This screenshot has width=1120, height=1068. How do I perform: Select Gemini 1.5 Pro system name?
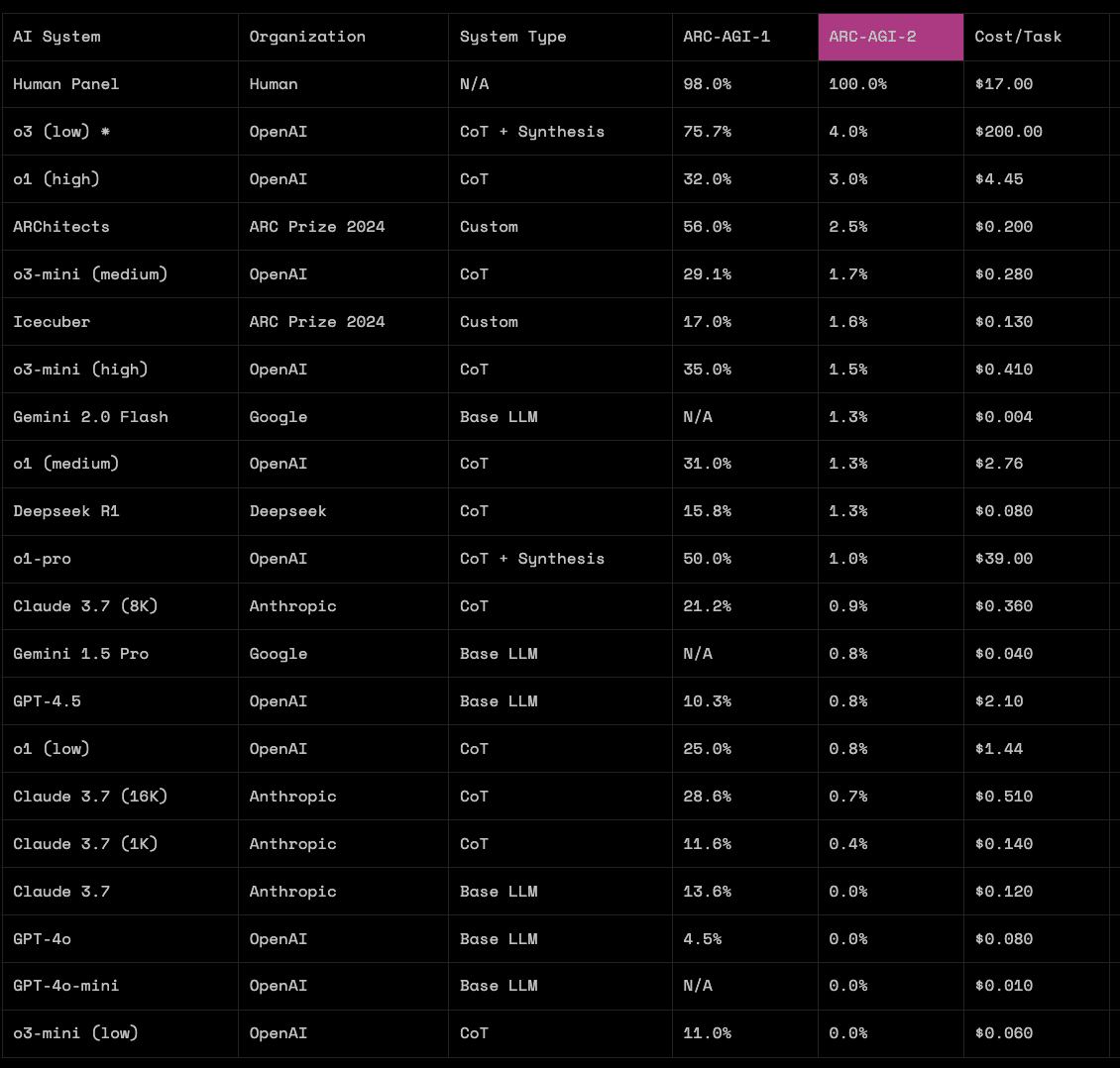click(80, 654)
